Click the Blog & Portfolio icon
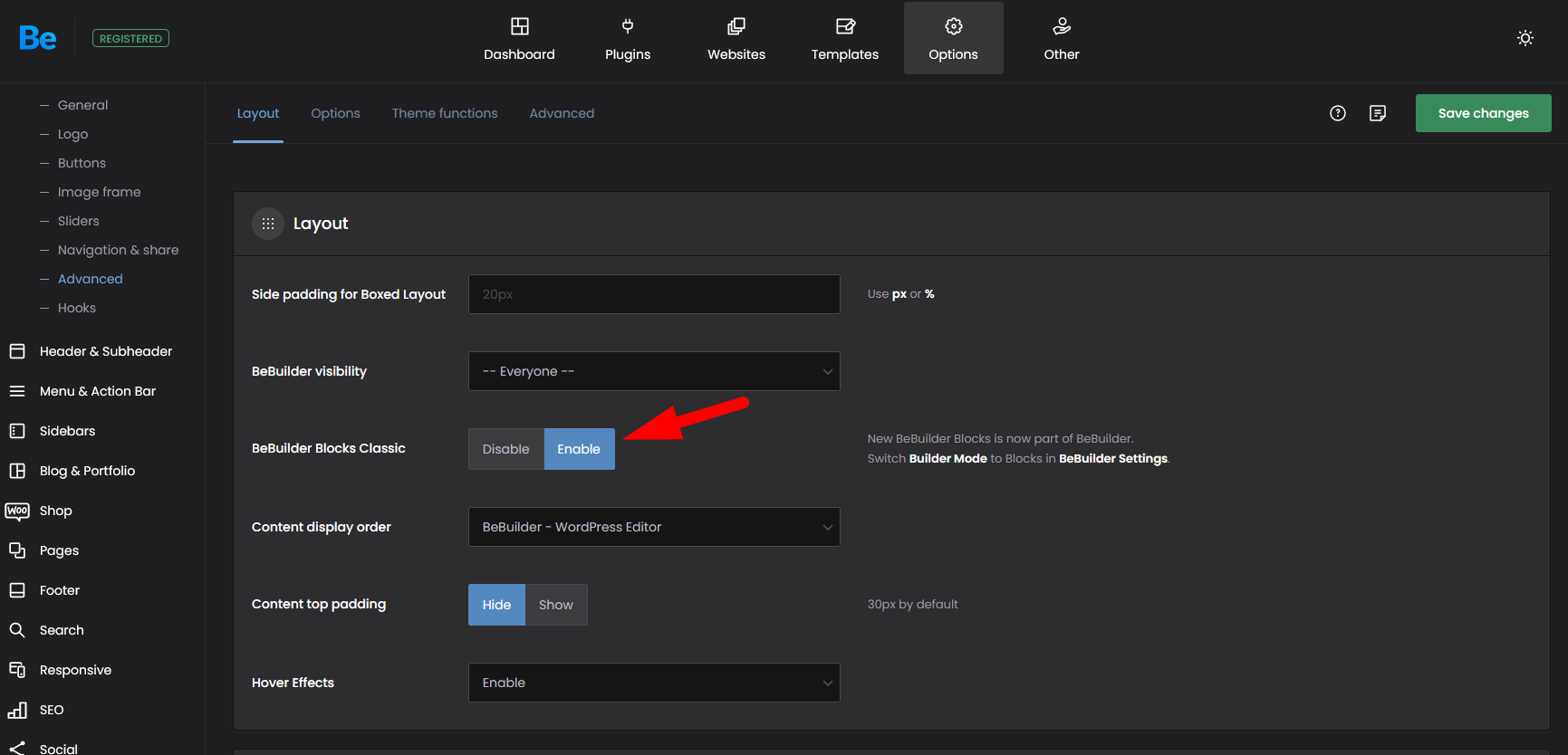1568x755 pixels. pyautogui.click(x=17, y=471)
